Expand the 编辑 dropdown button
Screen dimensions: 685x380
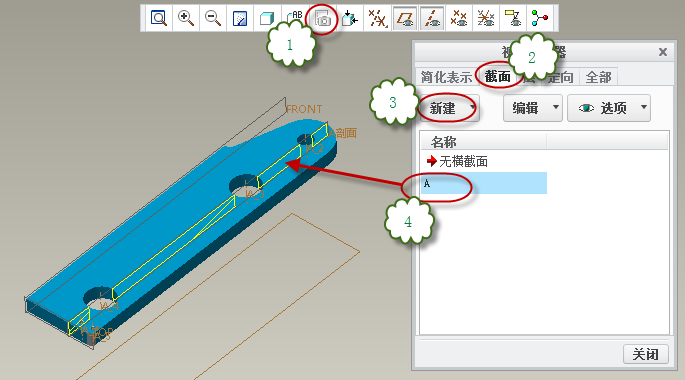click(x=533, y=108)
